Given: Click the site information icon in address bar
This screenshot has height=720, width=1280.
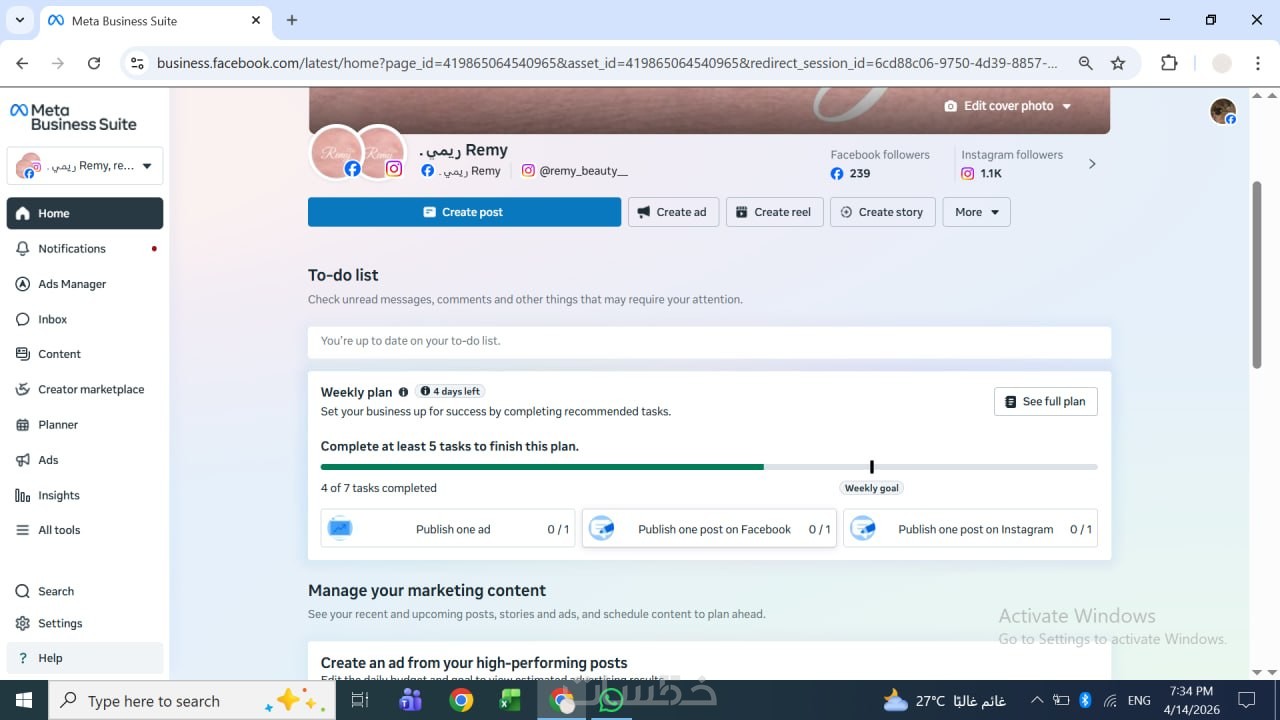Looking at the screenshot, I should pos(138,63).
